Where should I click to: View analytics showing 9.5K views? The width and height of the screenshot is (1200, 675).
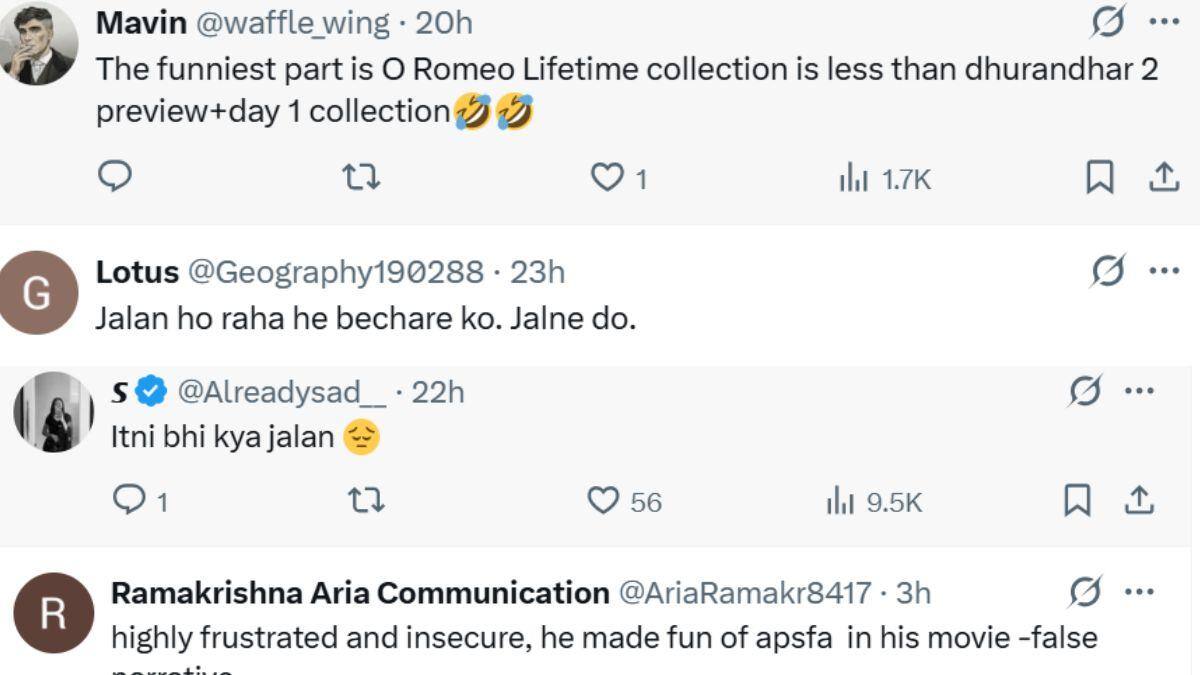click(x=874, y=501)
